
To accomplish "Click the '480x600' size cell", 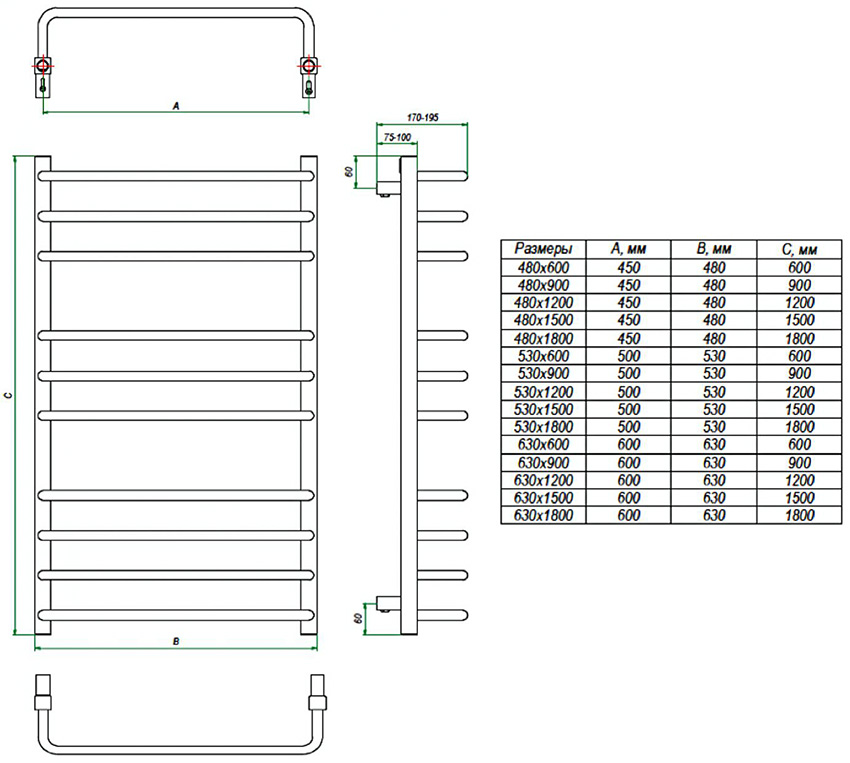I will 543,267.
